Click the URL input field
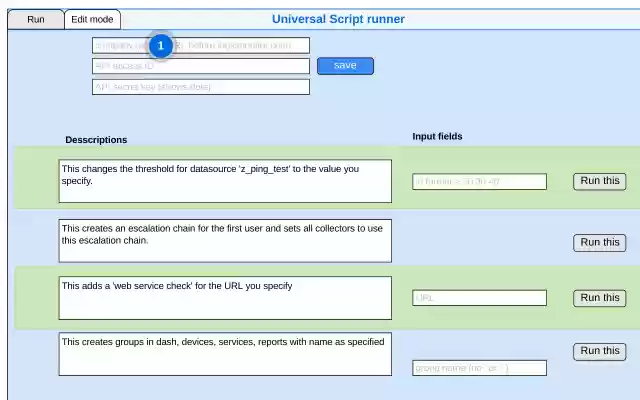This screenshot has height=400, width=640. [x=480, y=298]
